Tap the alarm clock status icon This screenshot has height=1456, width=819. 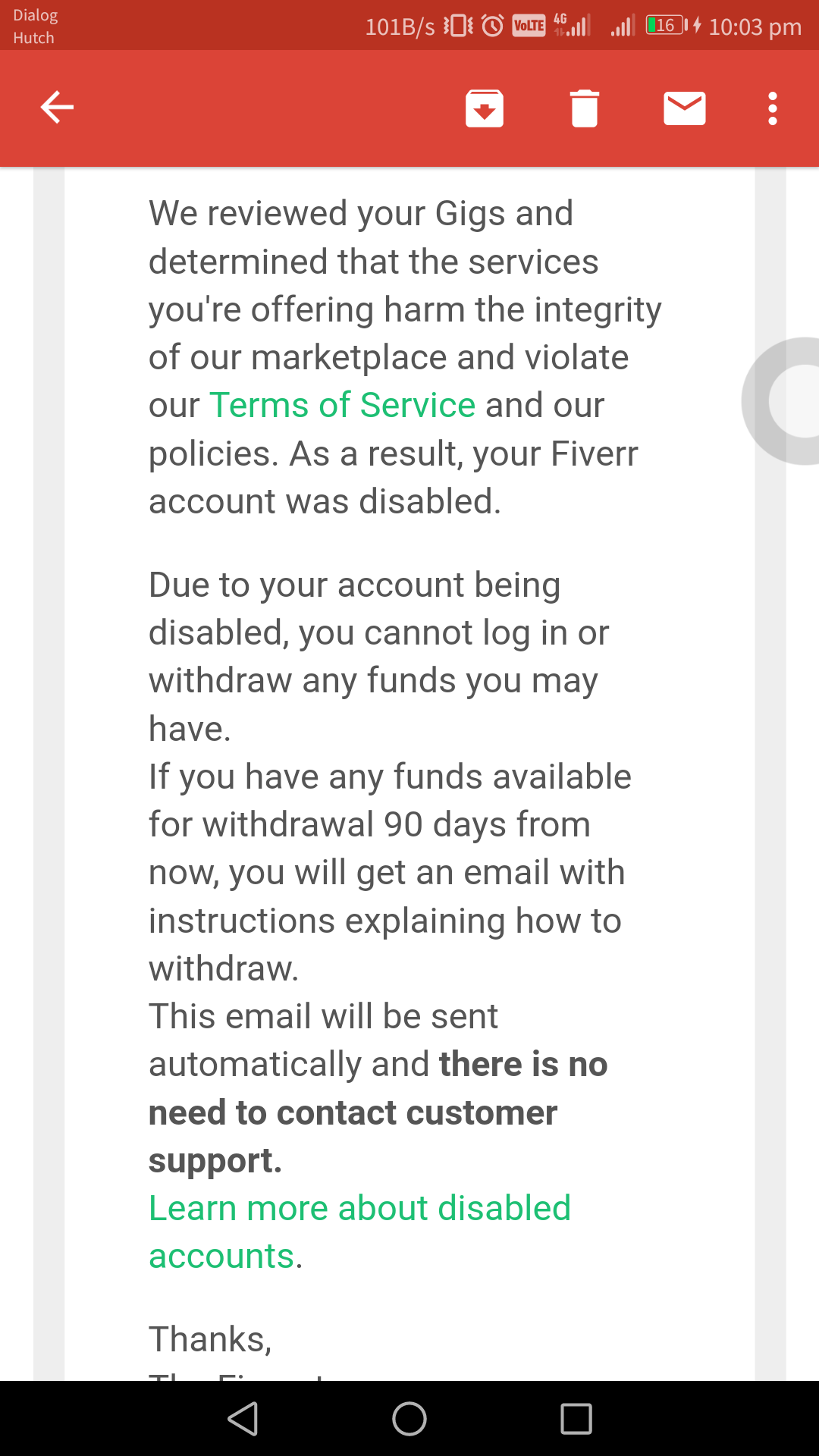(493, 26)
